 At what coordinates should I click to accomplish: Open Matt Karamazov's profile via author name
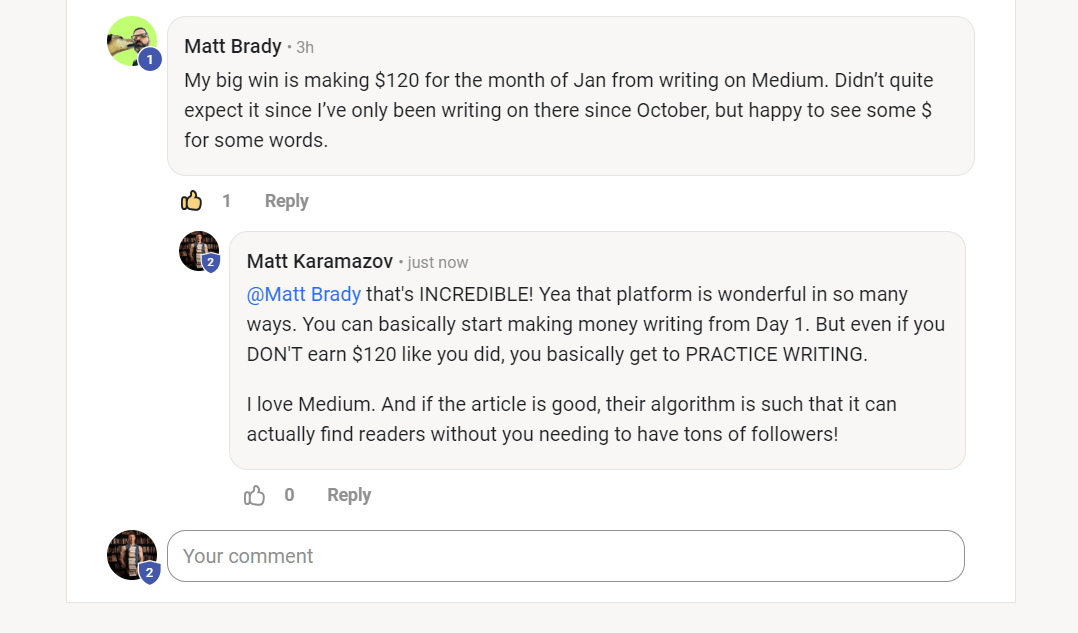pyautogui.click(x=319, y=261)
